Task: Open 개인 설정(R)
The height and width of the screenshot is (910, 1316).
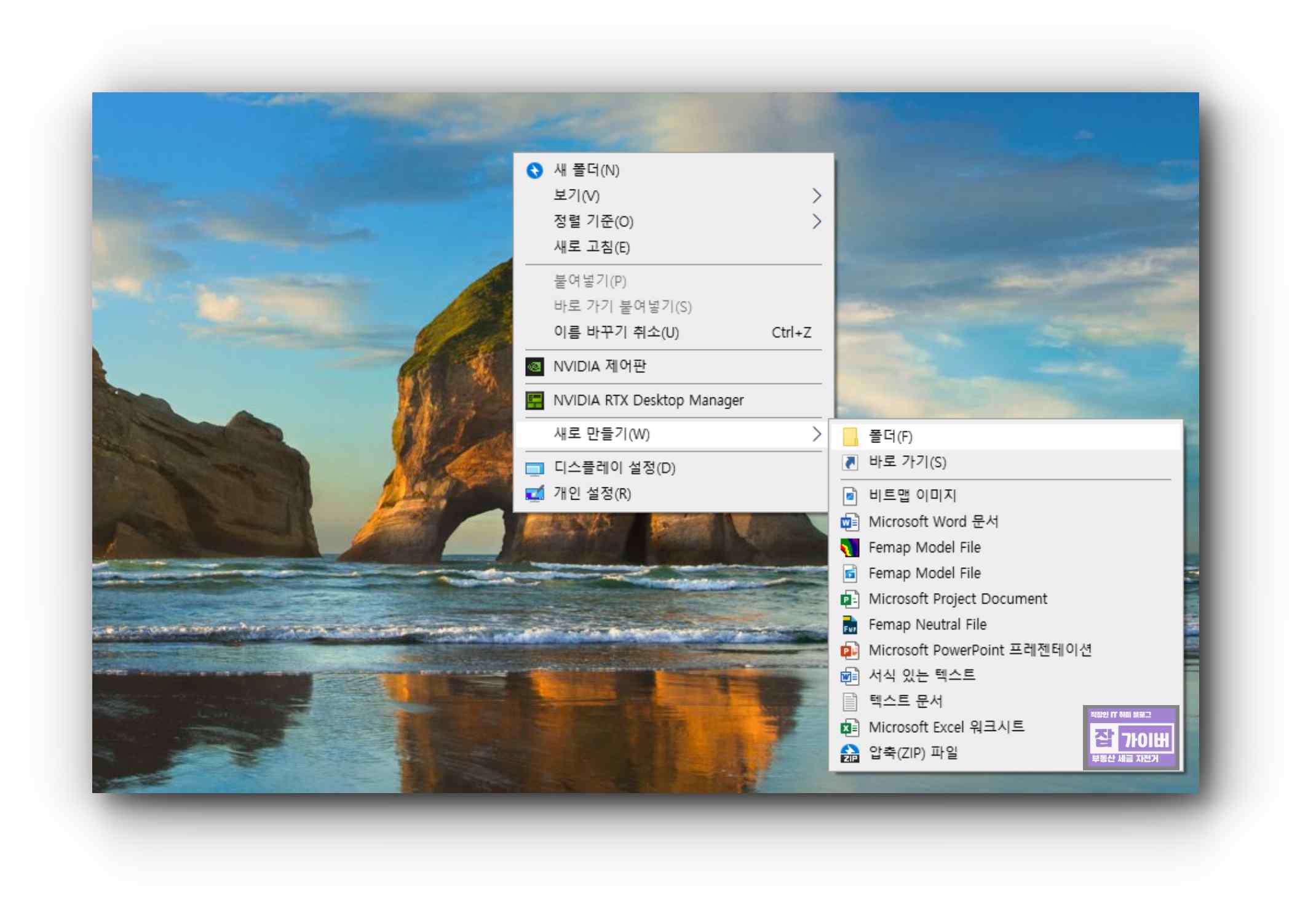Action: 592,493
